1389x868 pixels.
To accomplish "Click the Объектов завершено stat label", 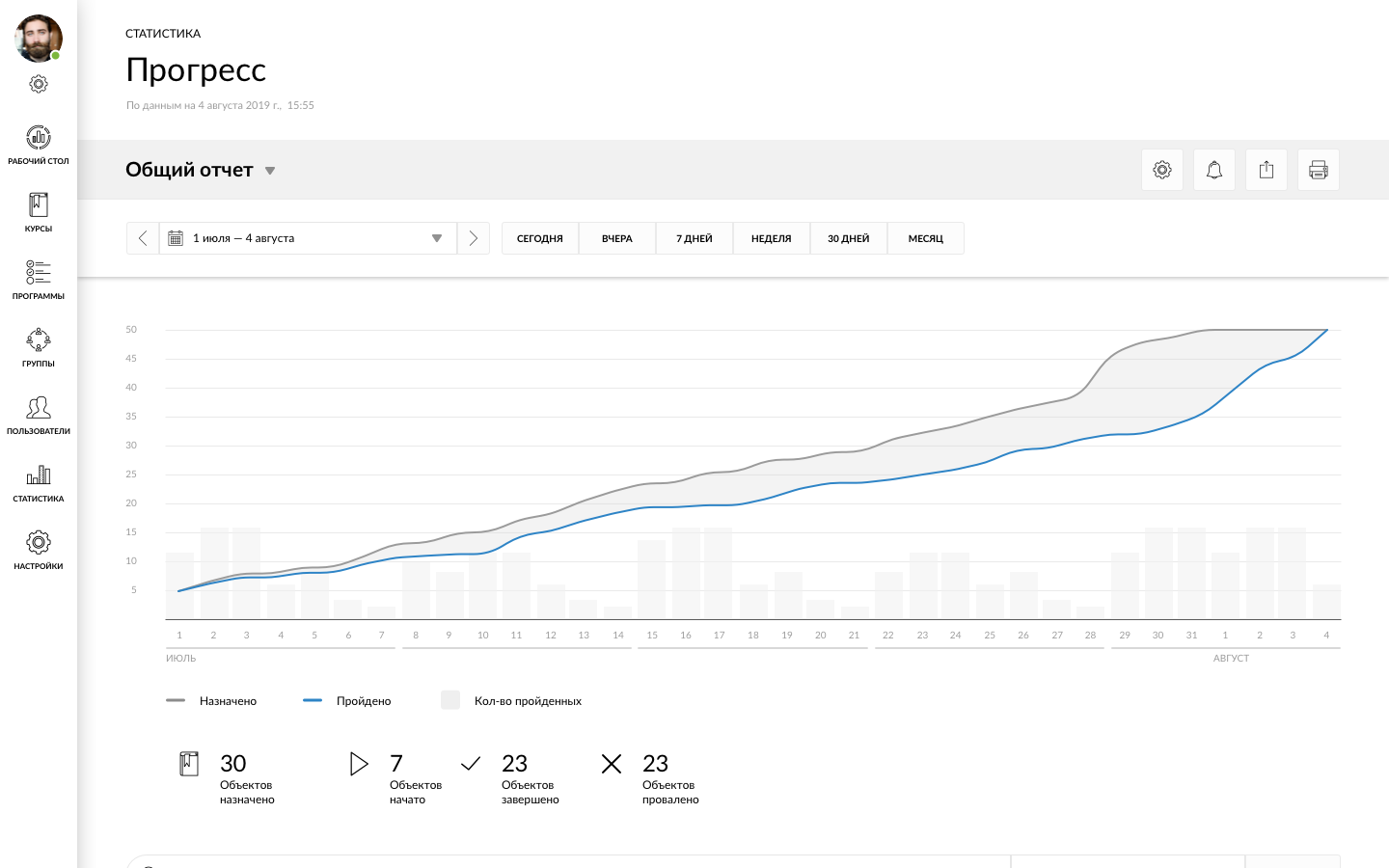I will pos(531,793).
